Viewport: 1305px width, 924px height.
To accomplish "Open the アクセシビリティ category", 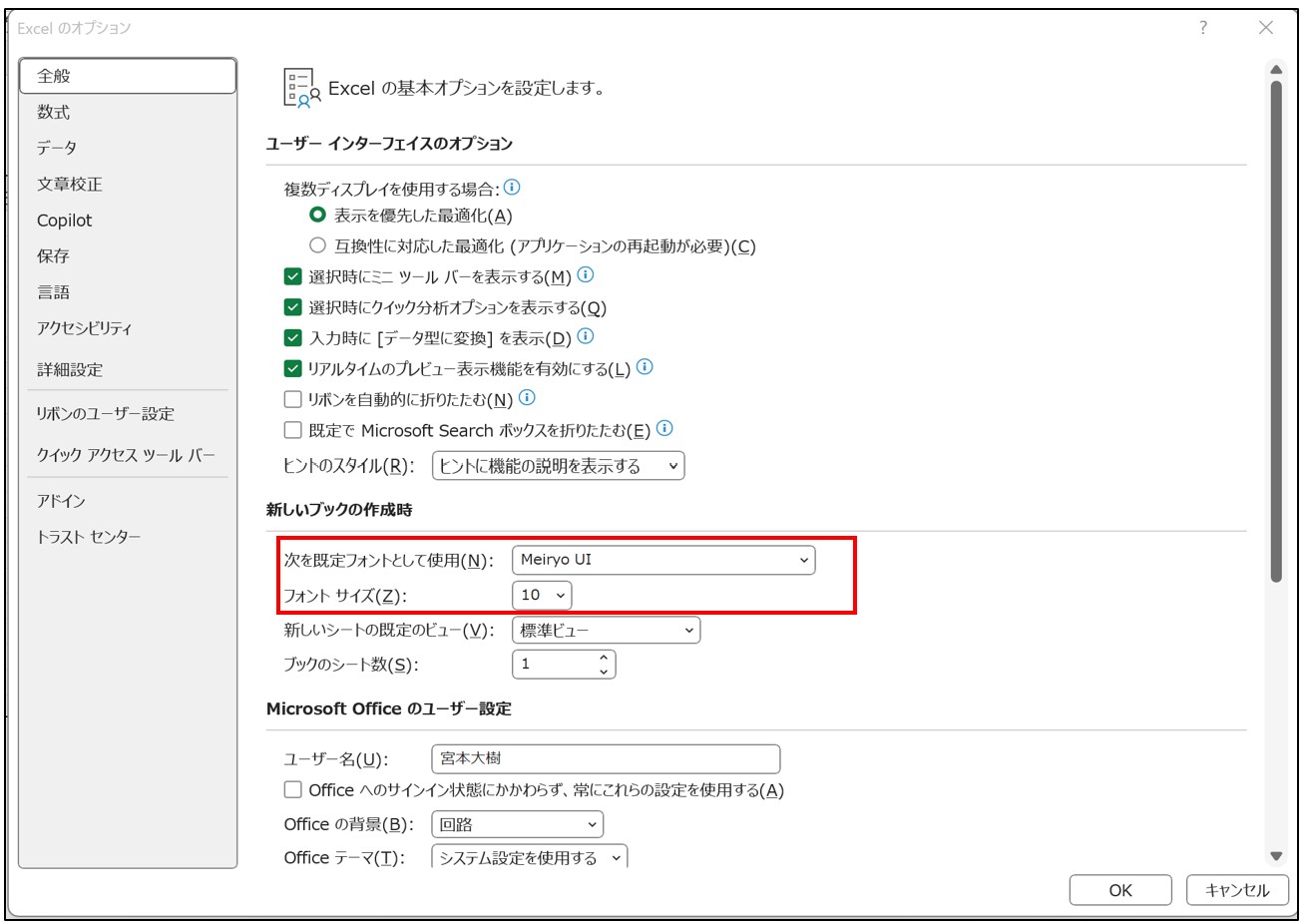I will pyautogui.click(x=128, y=328).
